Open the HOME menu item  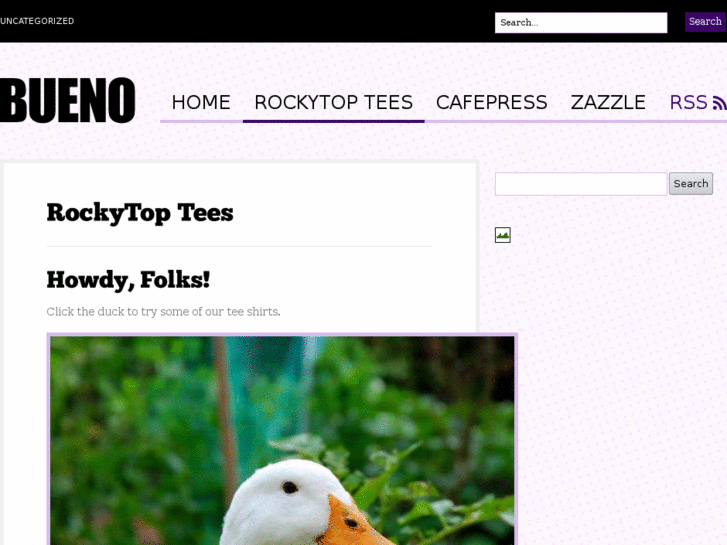(x=201, y=103)
